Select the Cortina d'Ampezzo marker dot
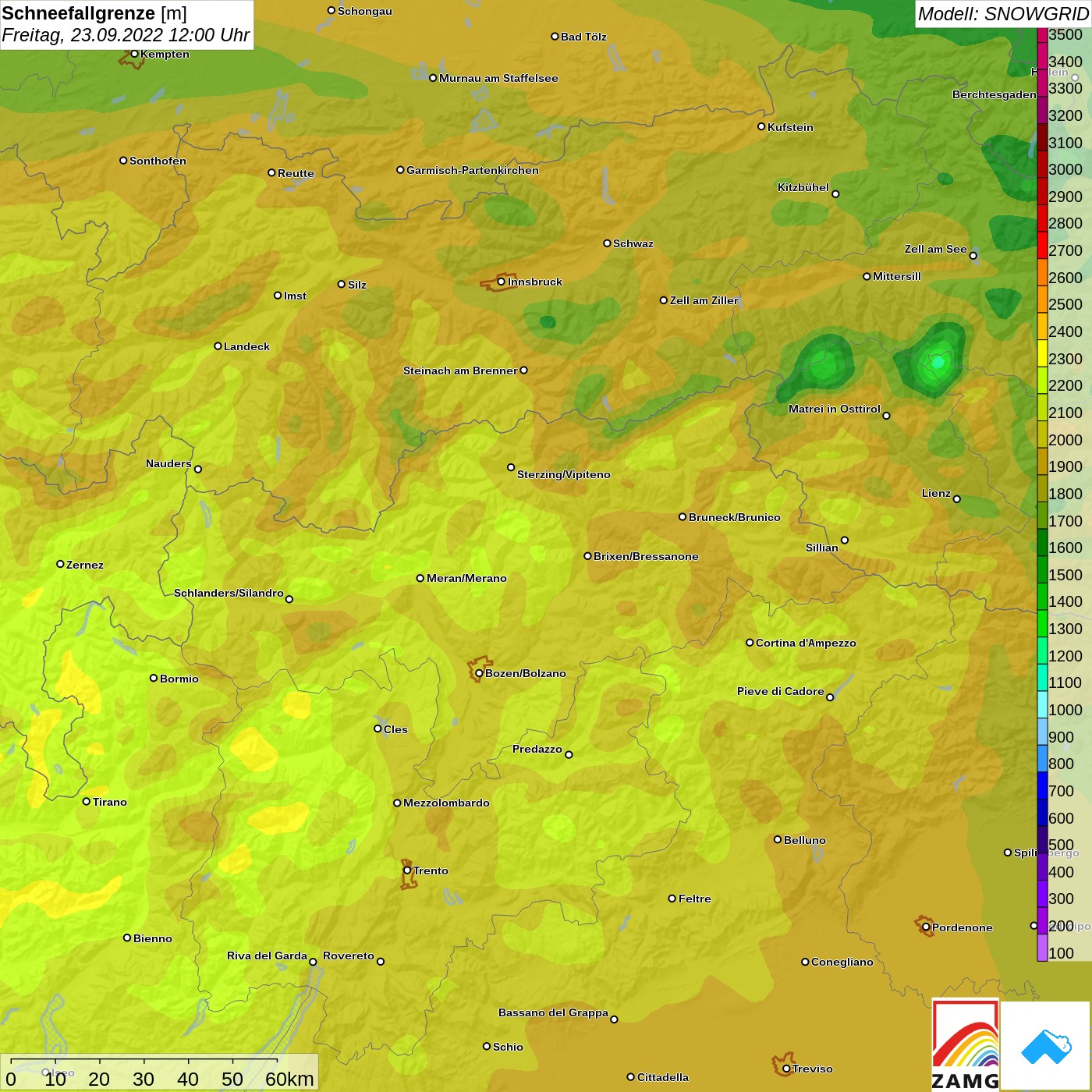1092x1092 pixels. pos(750,643)
